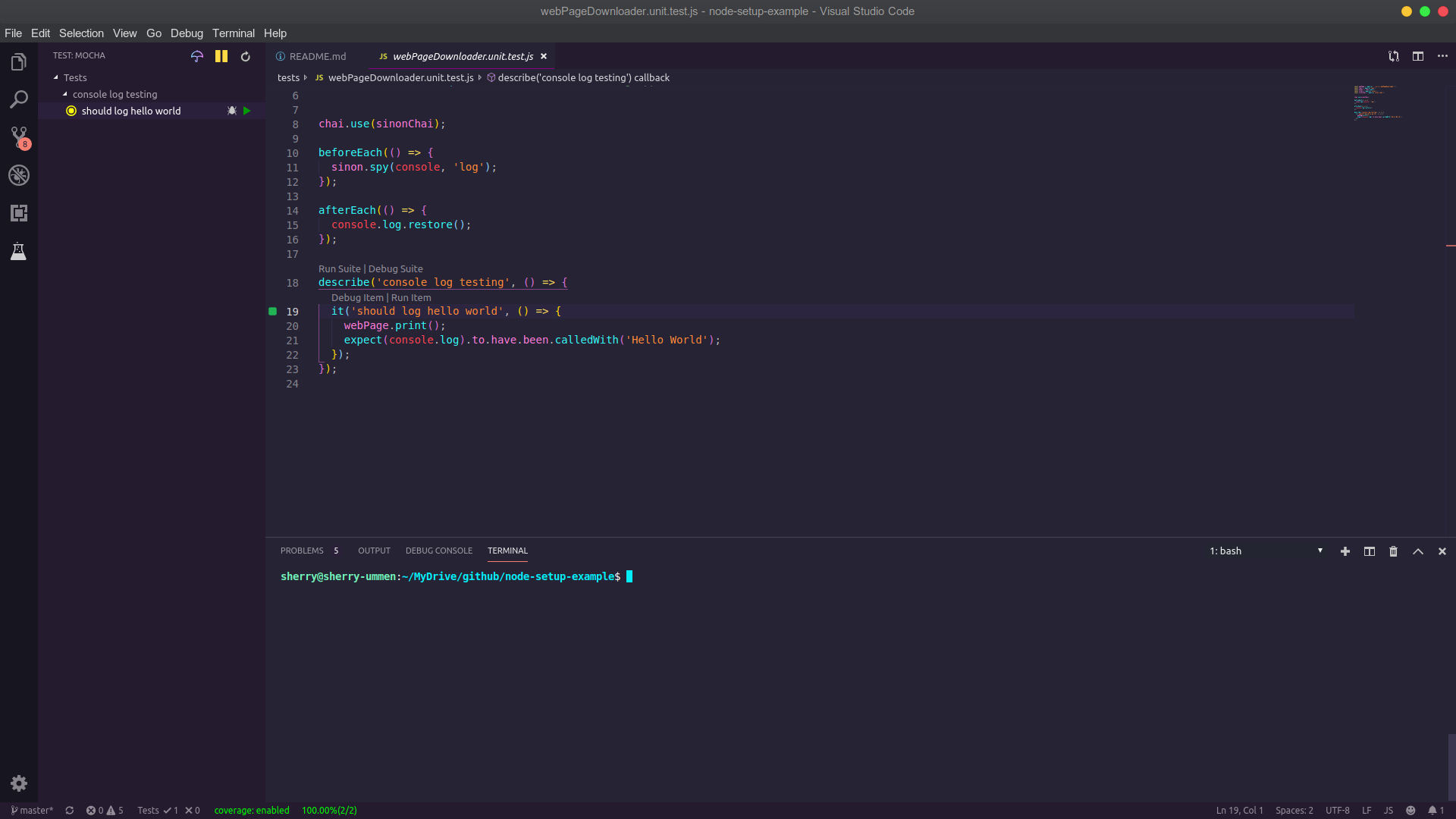Open the Explorer view in activity bar
This screenshot has height=819, width=1456.
(x=19, y=62)
